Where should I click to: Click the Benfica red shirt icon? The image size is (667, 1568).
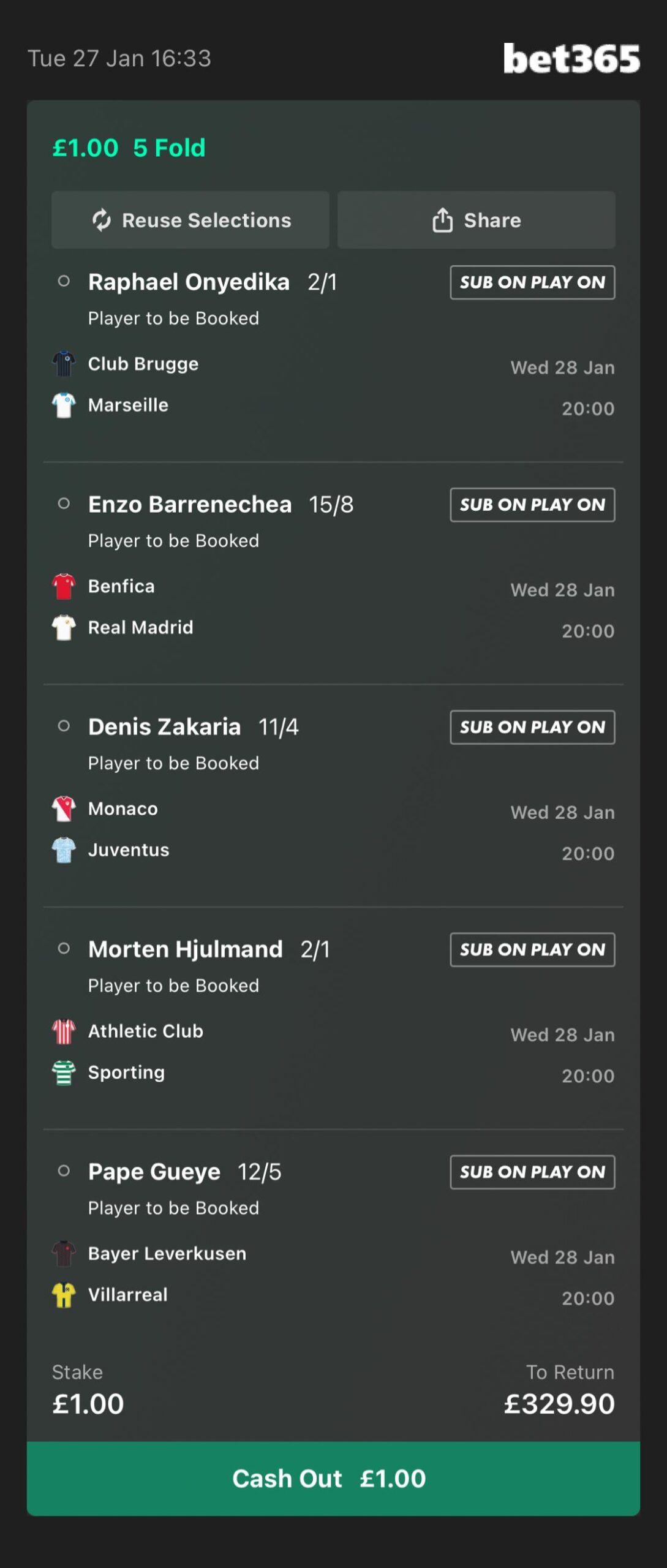(64, 586)
